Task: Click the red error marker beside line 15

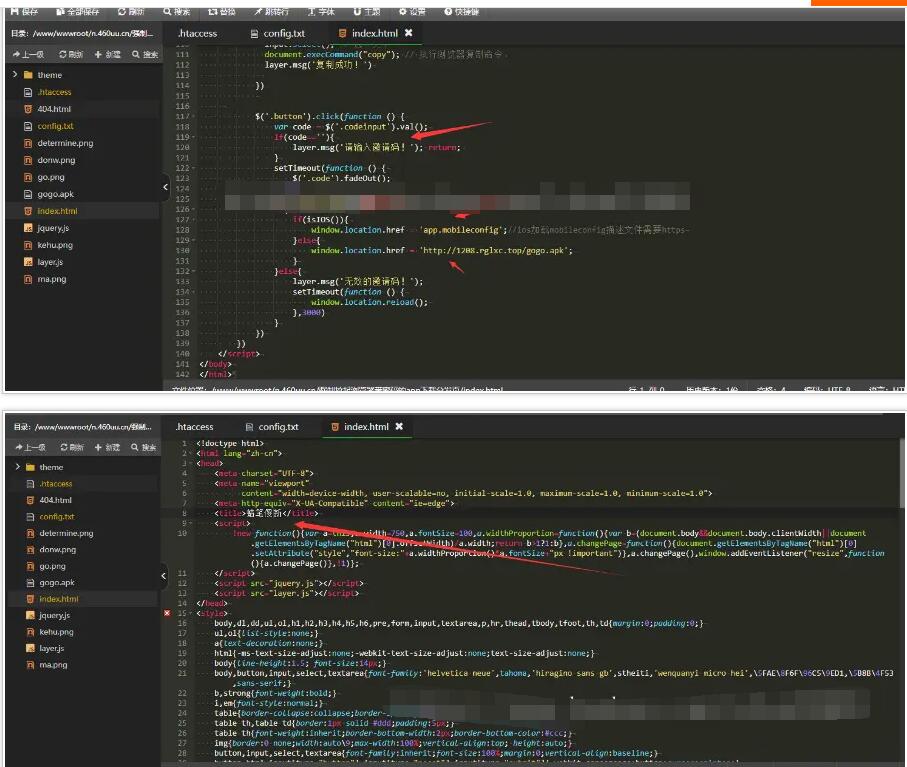Action: coord(167,613)
